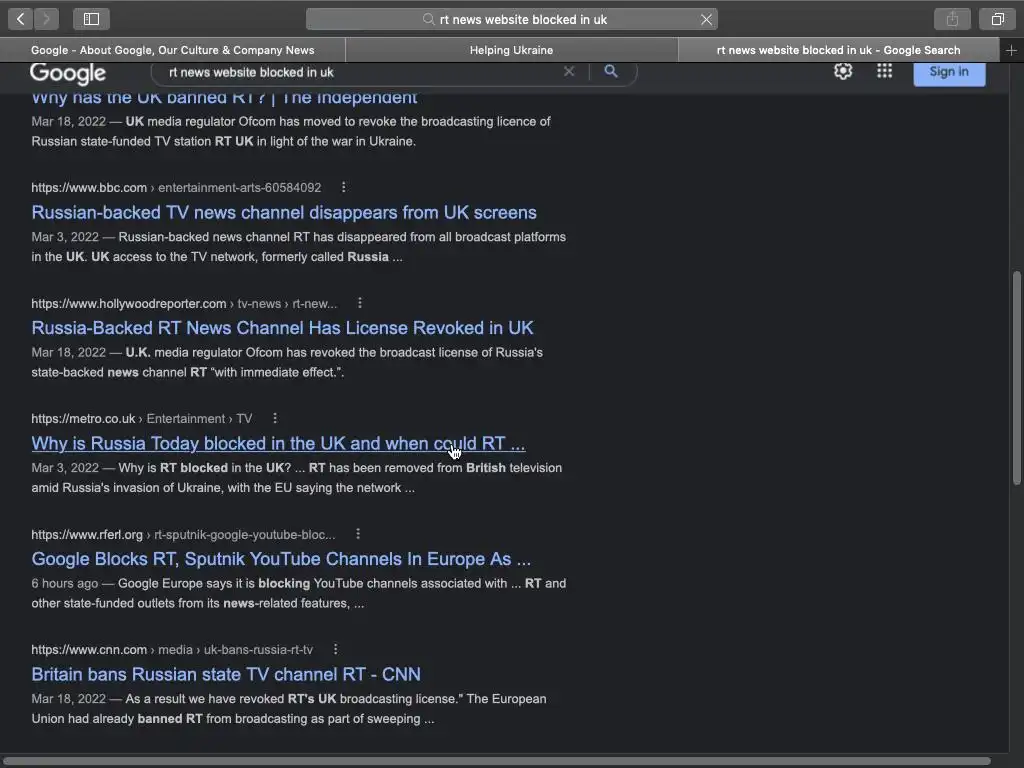The width and height of the screenshot is (1024, 768).
Task: Open more options for rferl.org result
Action: (358, 534)
